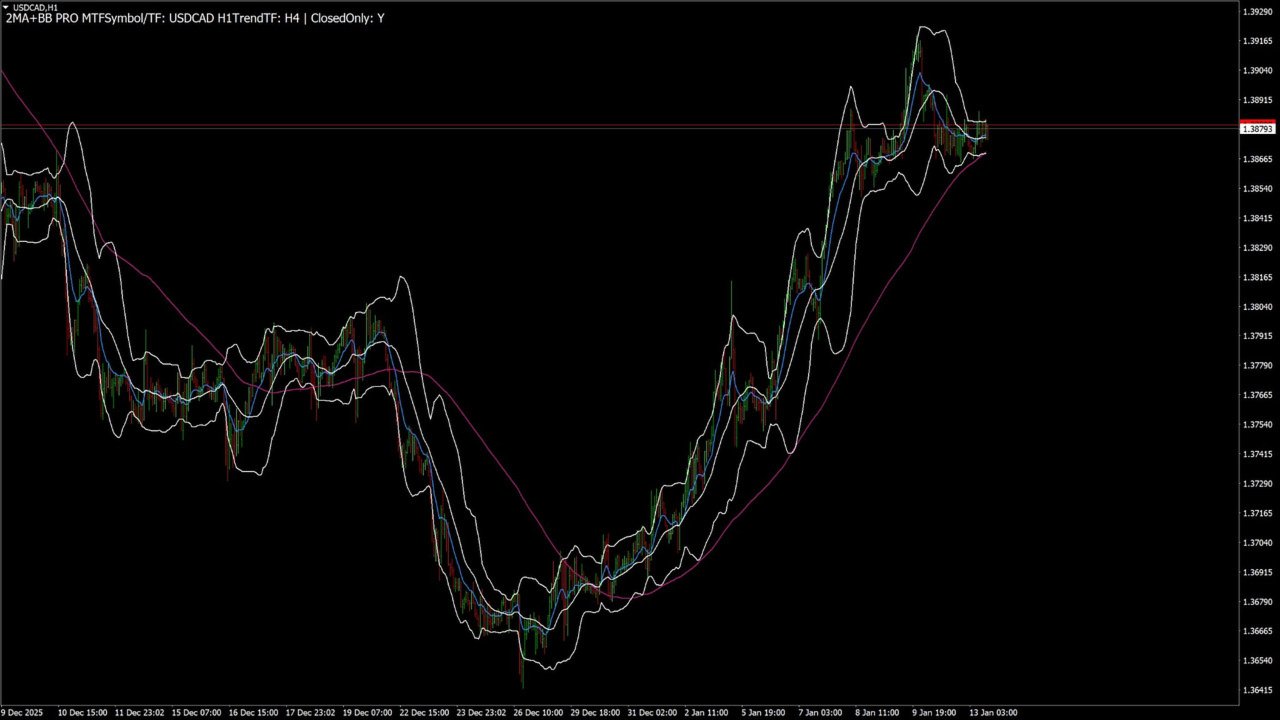This screenshot has width=1280, height=720.
Task: Select the 7 Jan 03:00 time marker
Action: (x=820, y=713)
